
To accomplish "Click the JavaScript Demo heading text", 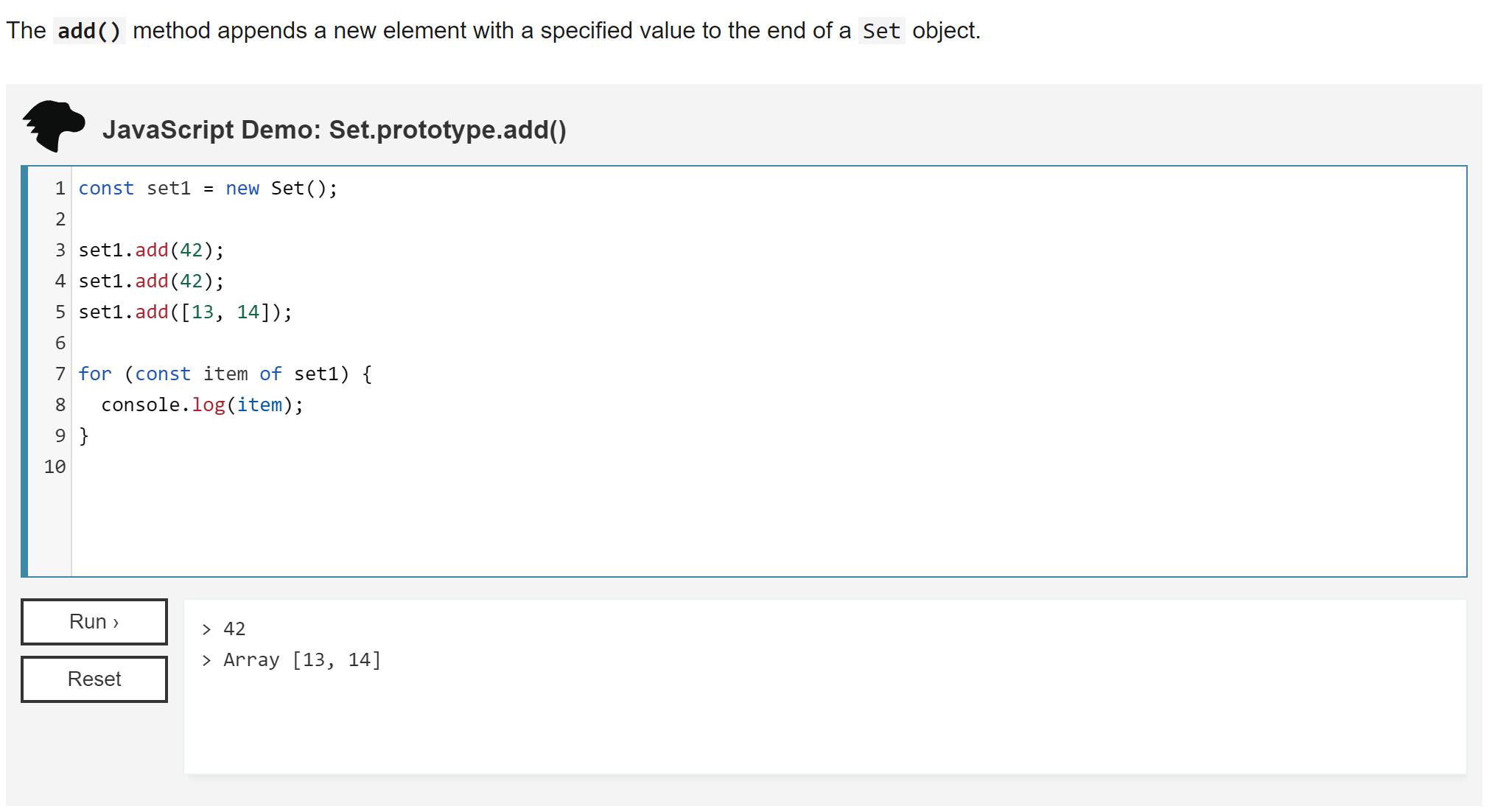I will [334, 130].
